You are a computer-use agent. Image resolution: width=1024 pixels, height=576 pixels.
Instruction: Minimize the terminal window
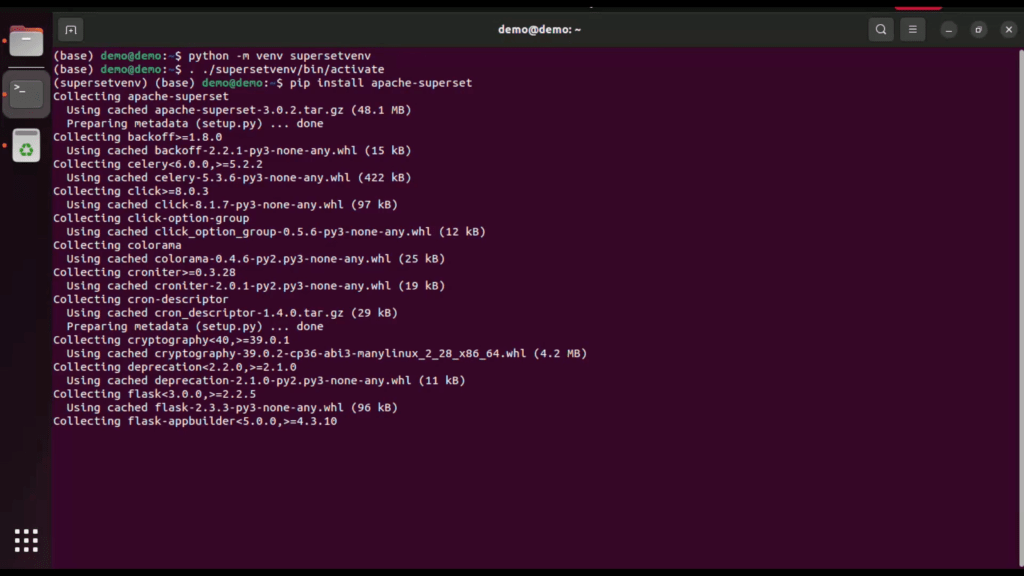click(949, 30)
